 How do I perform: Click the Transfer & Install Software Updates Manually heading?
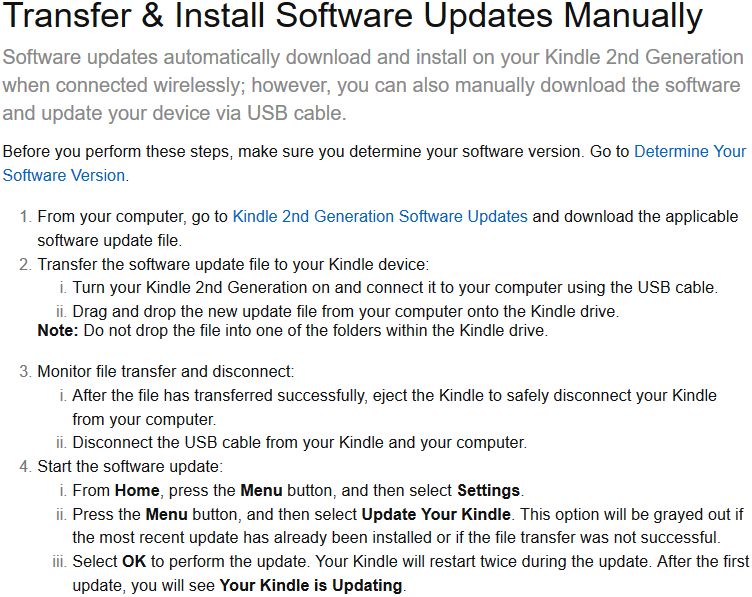pyautogui.click(x=352, y=17)
